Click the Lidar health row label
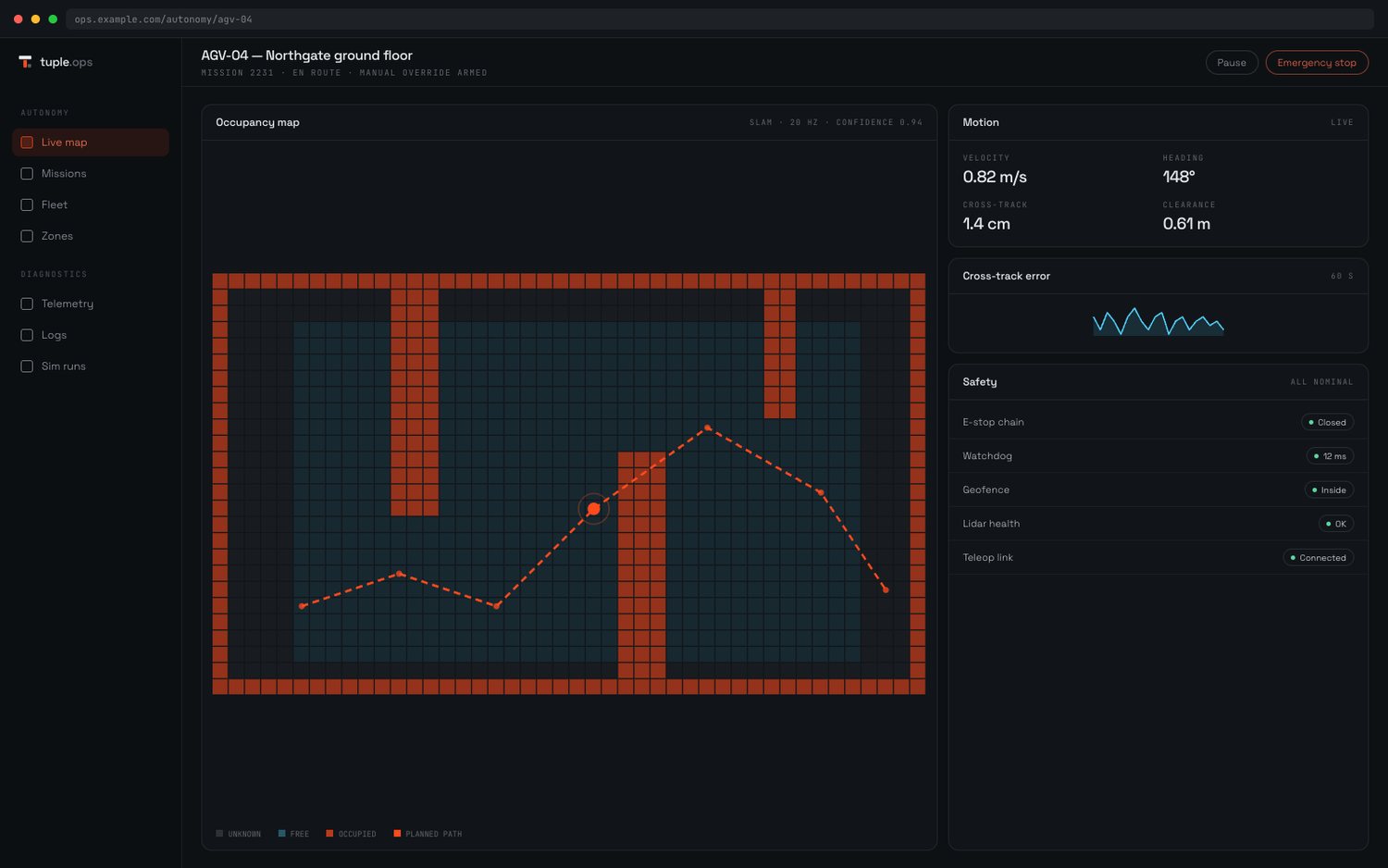Image resolution: width=1388 pixels, height=868 pixels. [x=991, y=524]
